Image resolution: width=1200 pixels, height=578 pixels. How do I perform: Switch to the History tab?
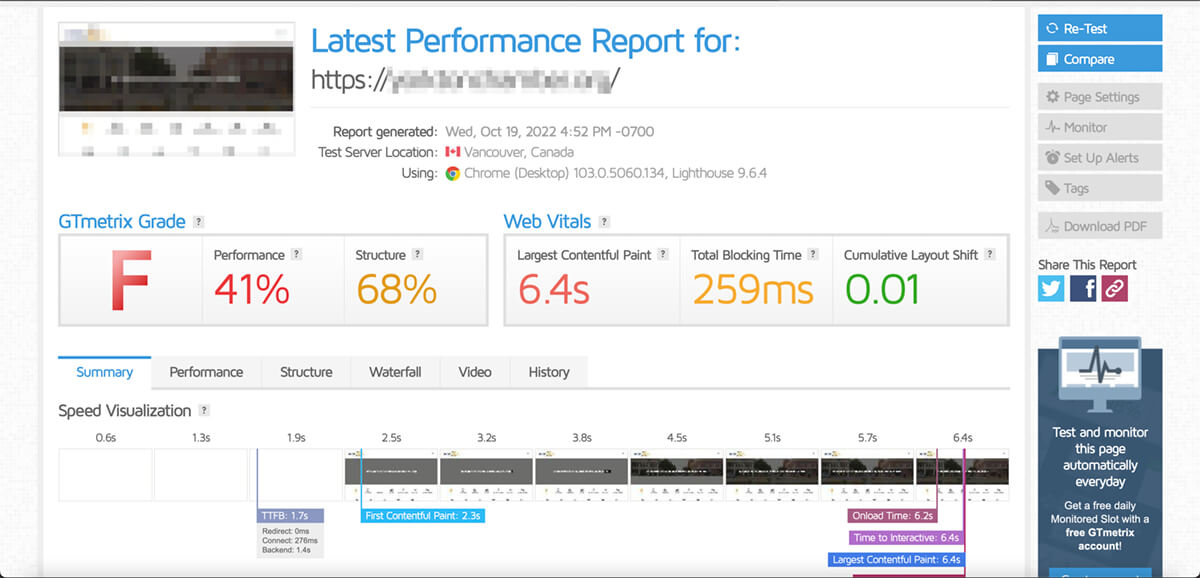pos(549,372)
